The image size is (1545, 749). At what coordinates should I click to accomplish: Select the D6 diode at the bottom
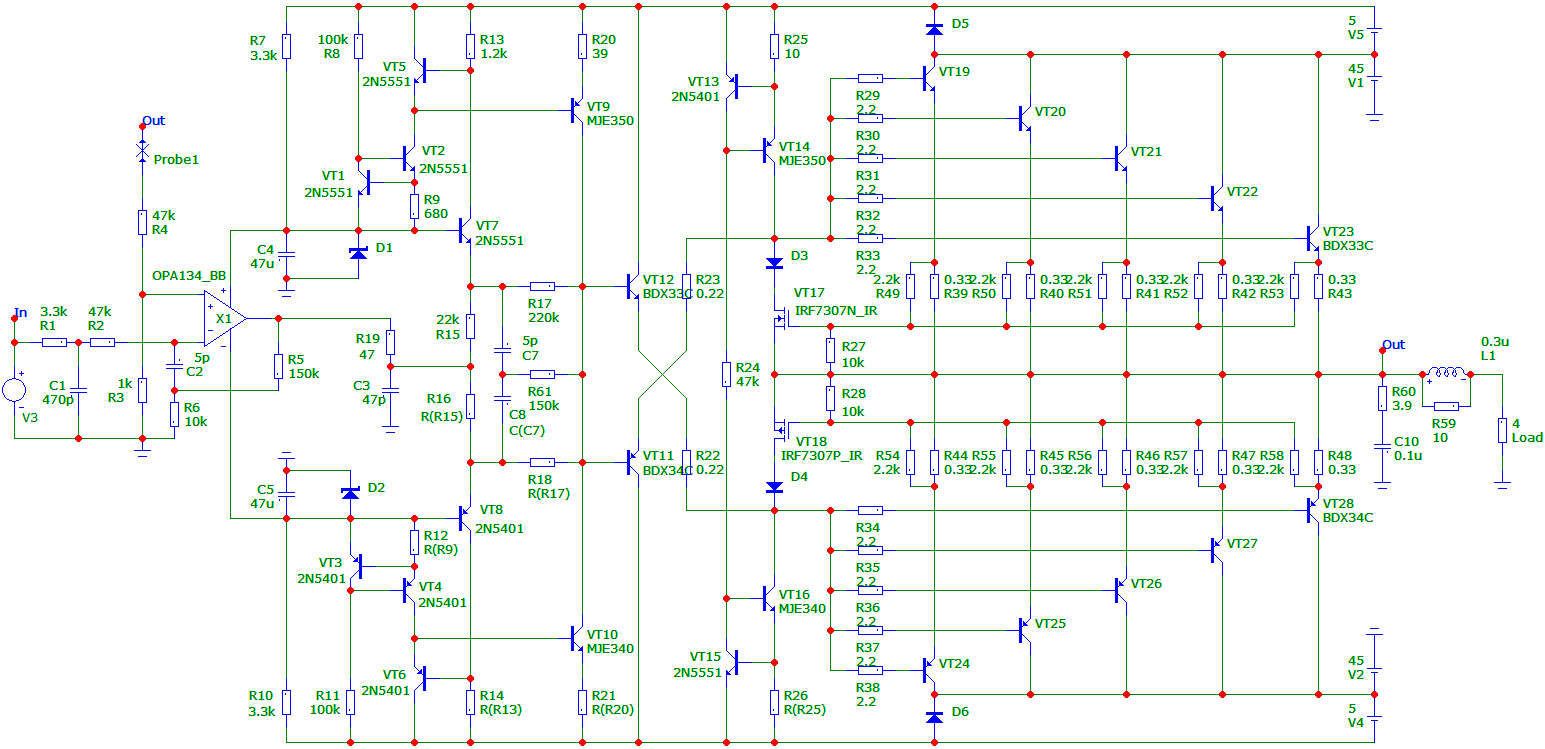[934, 718]
